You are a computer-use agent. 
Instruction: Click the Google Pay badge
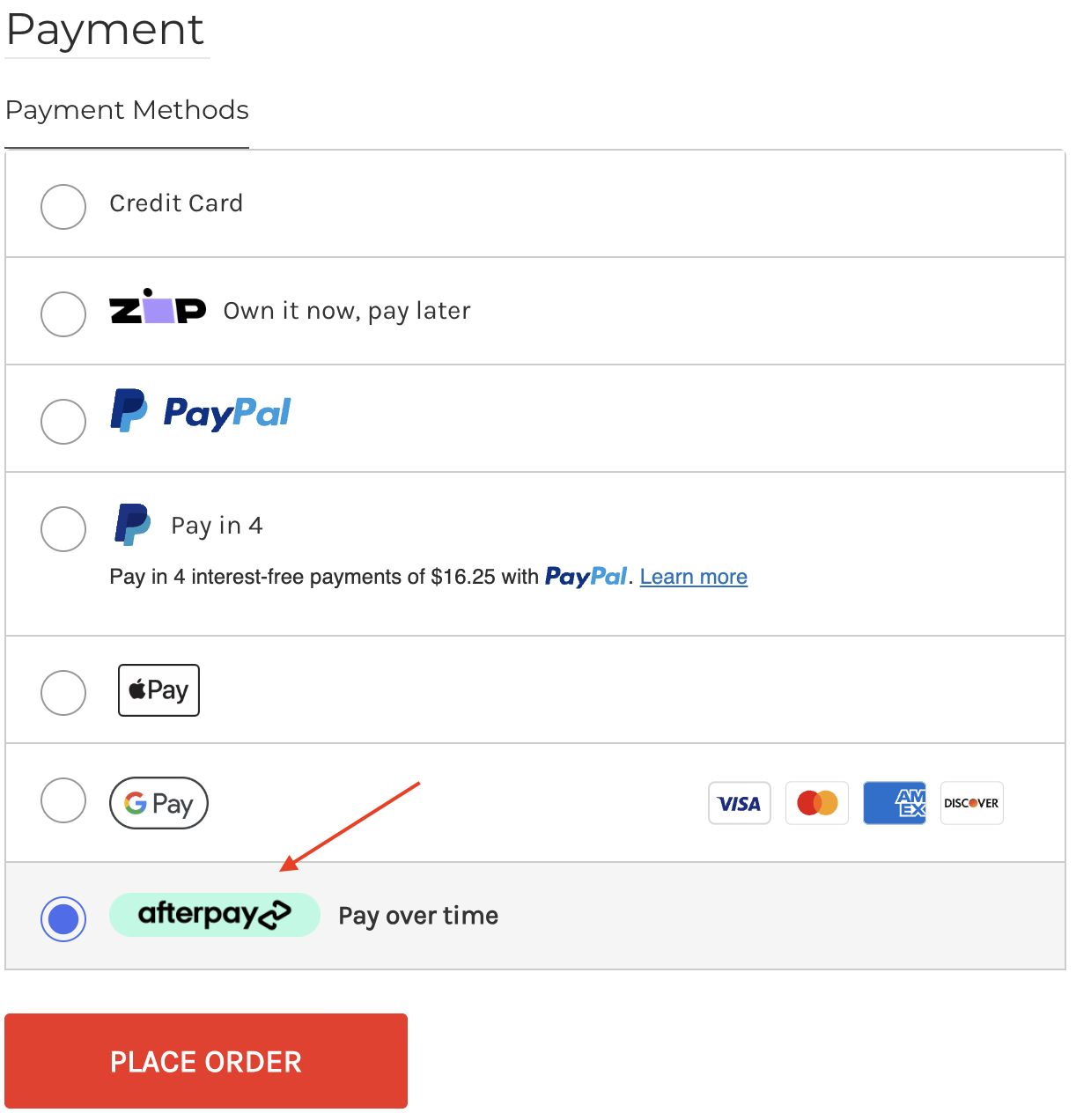[x=158, y=802]
